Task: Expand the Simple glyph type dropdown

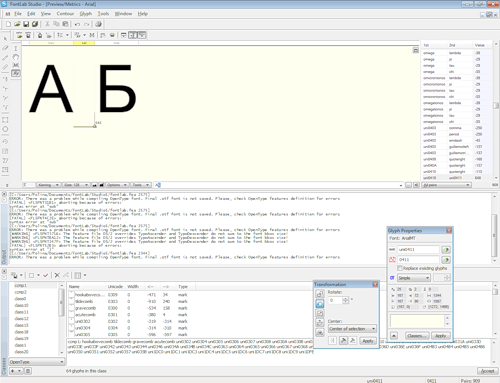Action: tap(414, 278)
